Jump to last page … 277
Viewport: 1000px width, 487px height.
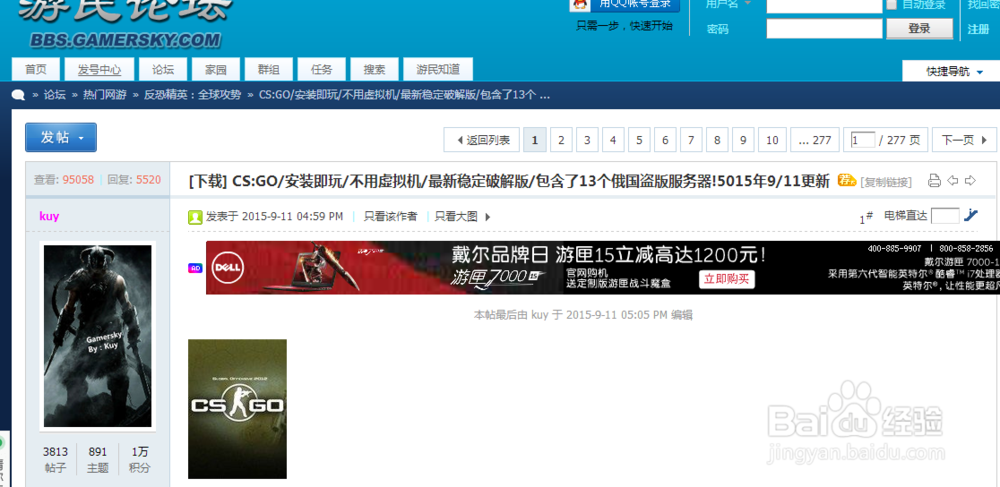coord(815,140)
